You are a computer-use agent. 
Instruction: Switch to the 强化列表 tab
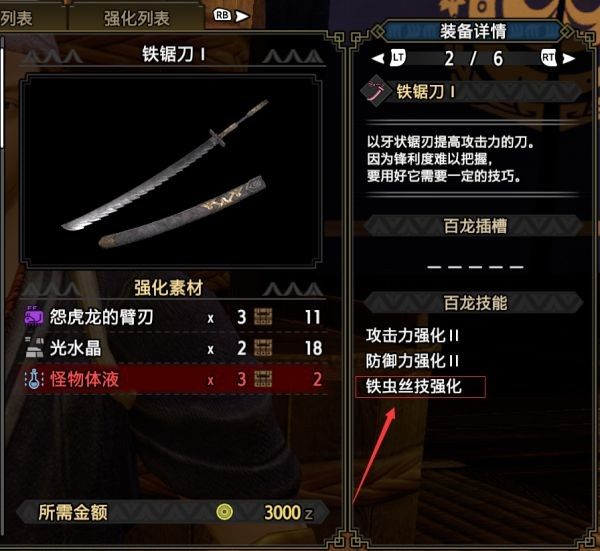pos(136,17)
